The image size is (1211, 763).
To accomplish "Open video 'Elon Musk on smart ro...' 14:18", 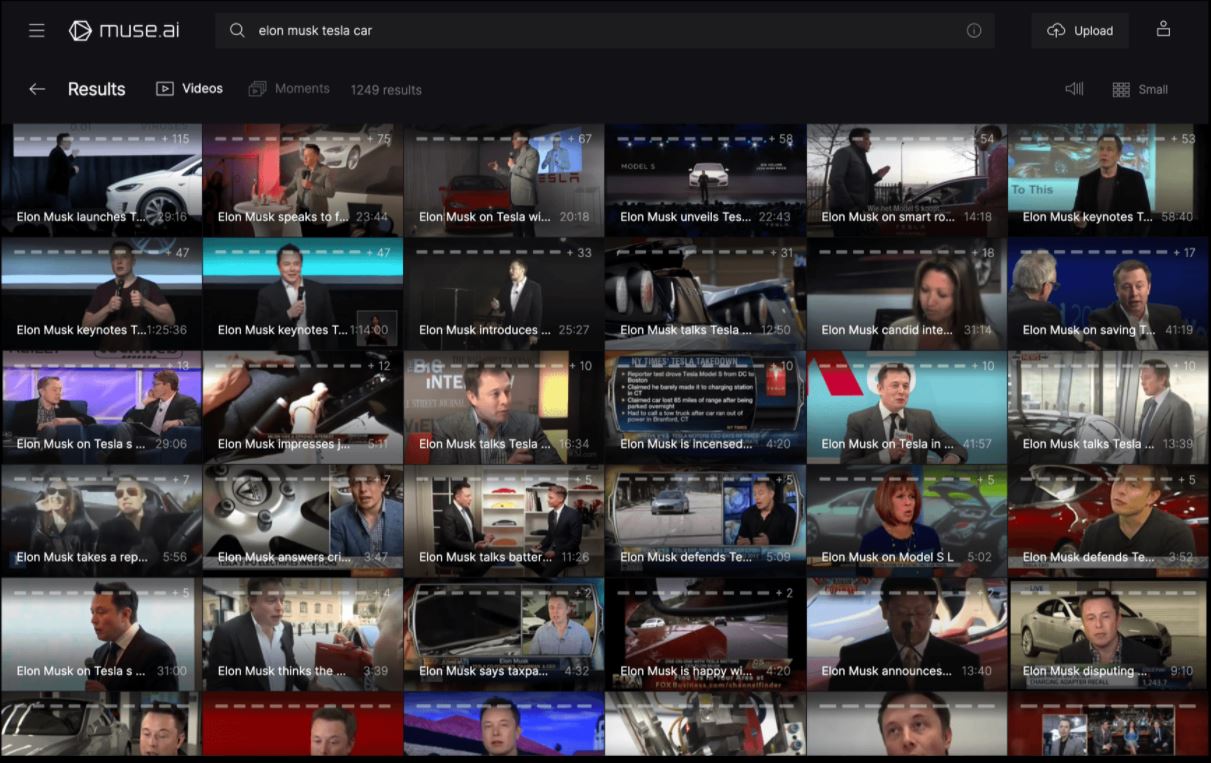I will tap(907, 180).
